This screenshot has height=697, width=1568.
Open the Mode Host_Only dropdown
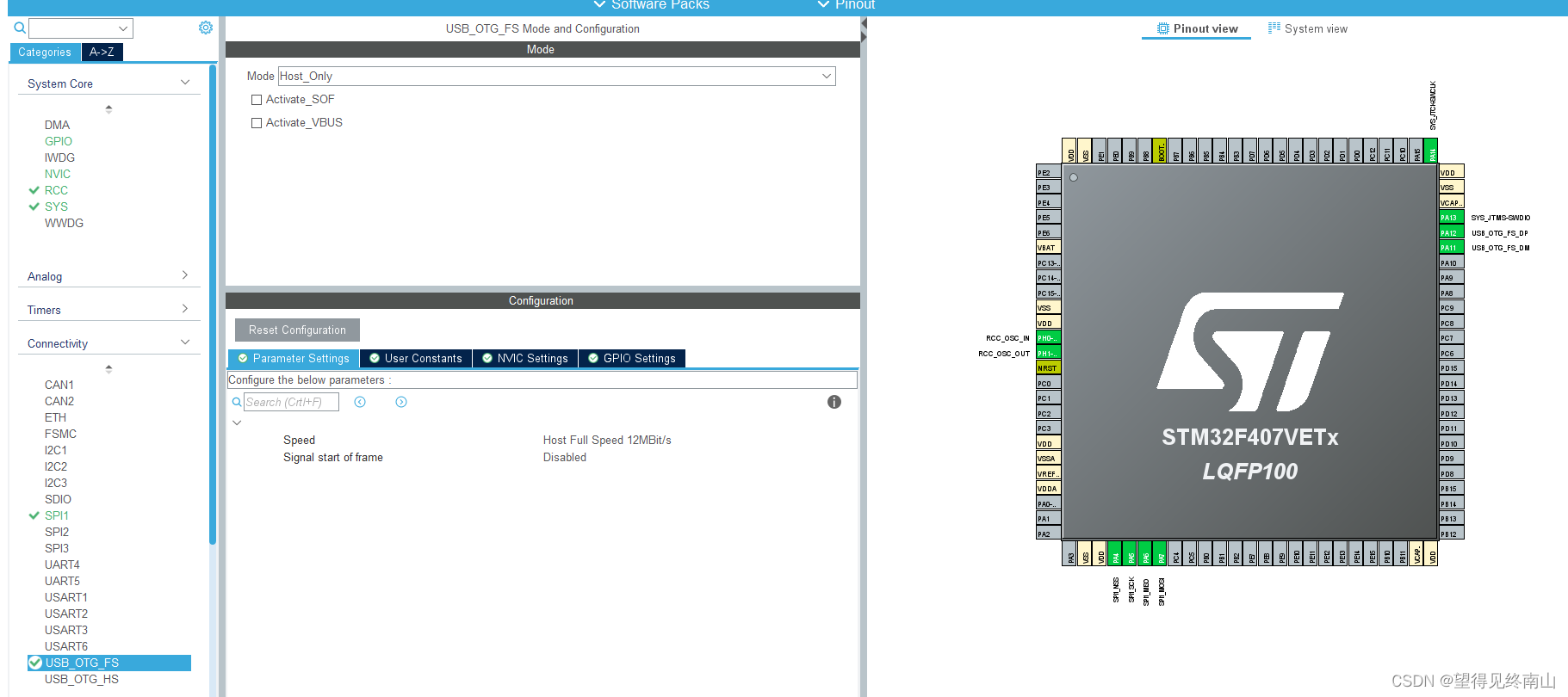(x=556, y=76)
